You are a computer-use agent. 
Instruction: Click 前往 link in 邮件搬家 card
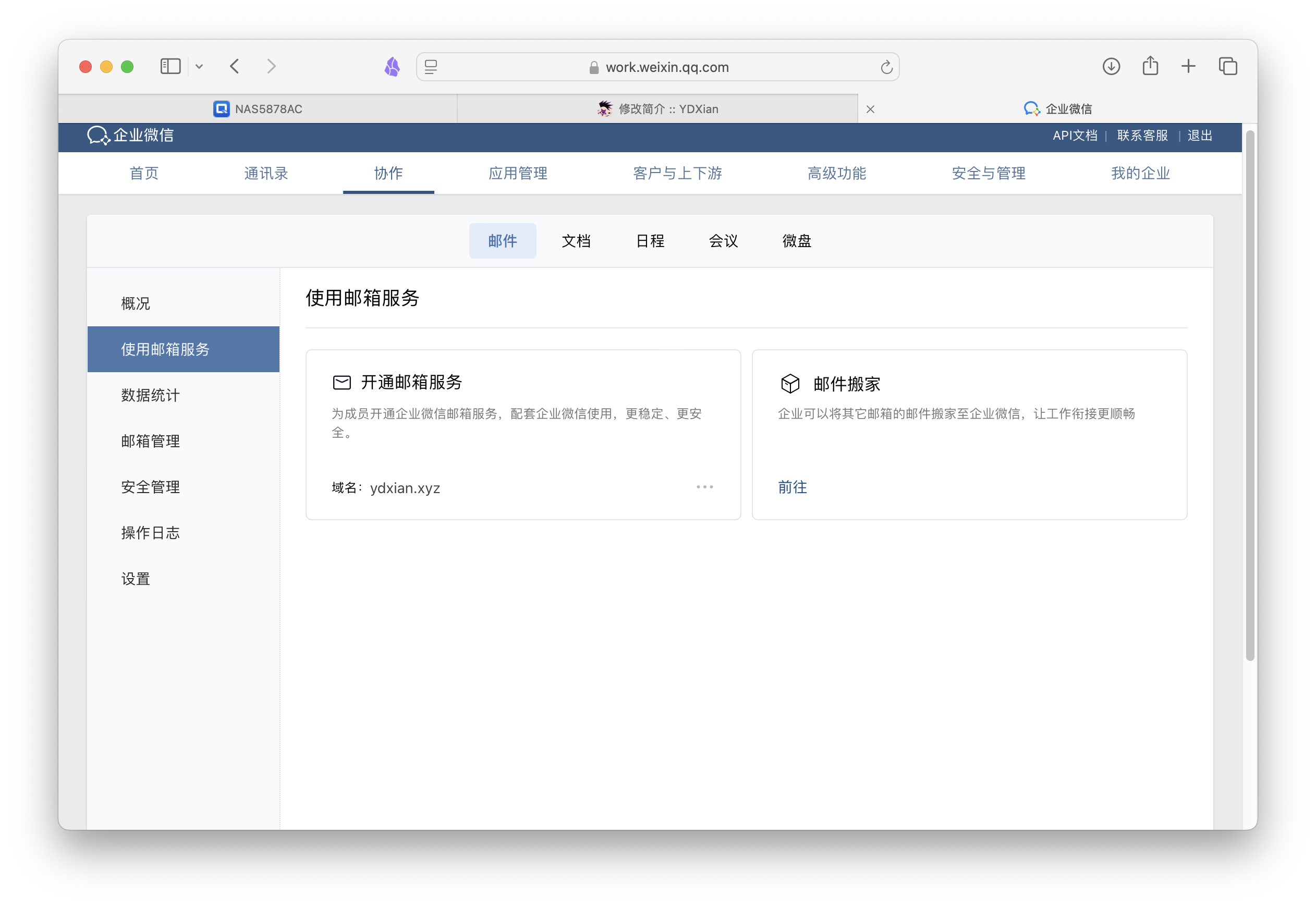click(793, 487)
